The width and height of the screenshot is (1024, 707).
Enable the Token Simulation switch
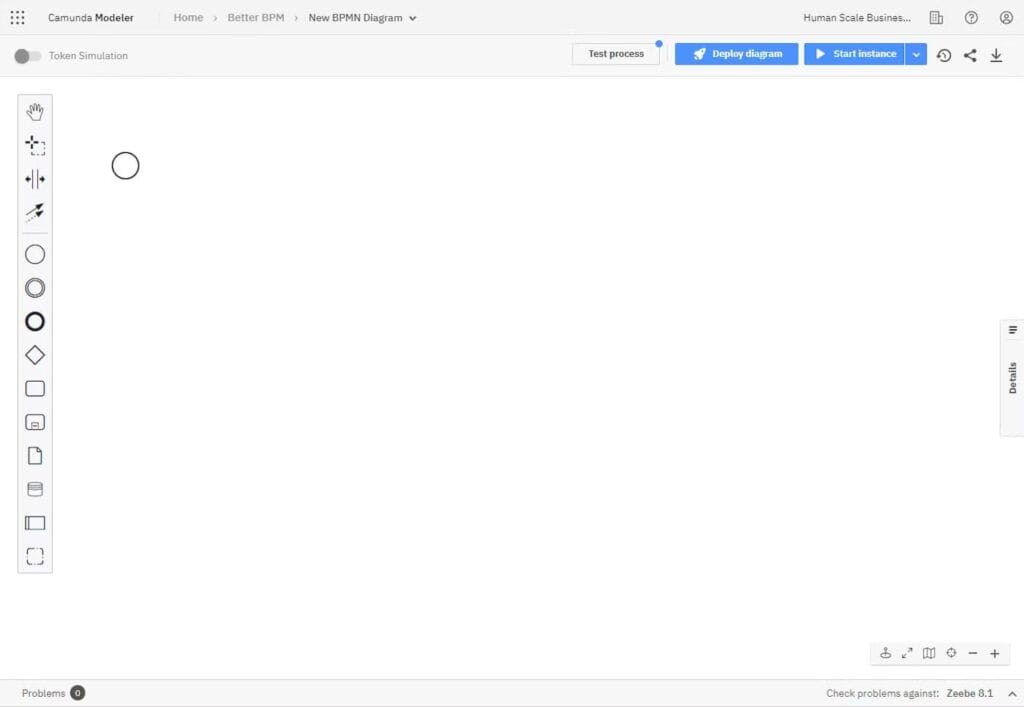click(x=27, y=56)
